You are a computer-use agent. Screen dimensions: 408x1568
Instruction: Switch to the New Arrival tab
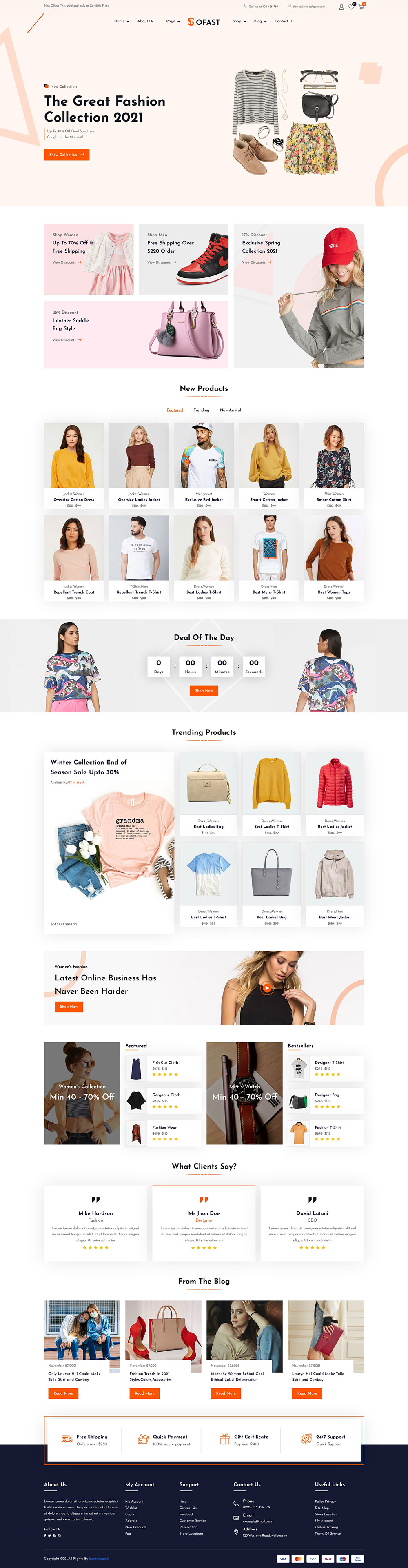[x=230, y=410]
